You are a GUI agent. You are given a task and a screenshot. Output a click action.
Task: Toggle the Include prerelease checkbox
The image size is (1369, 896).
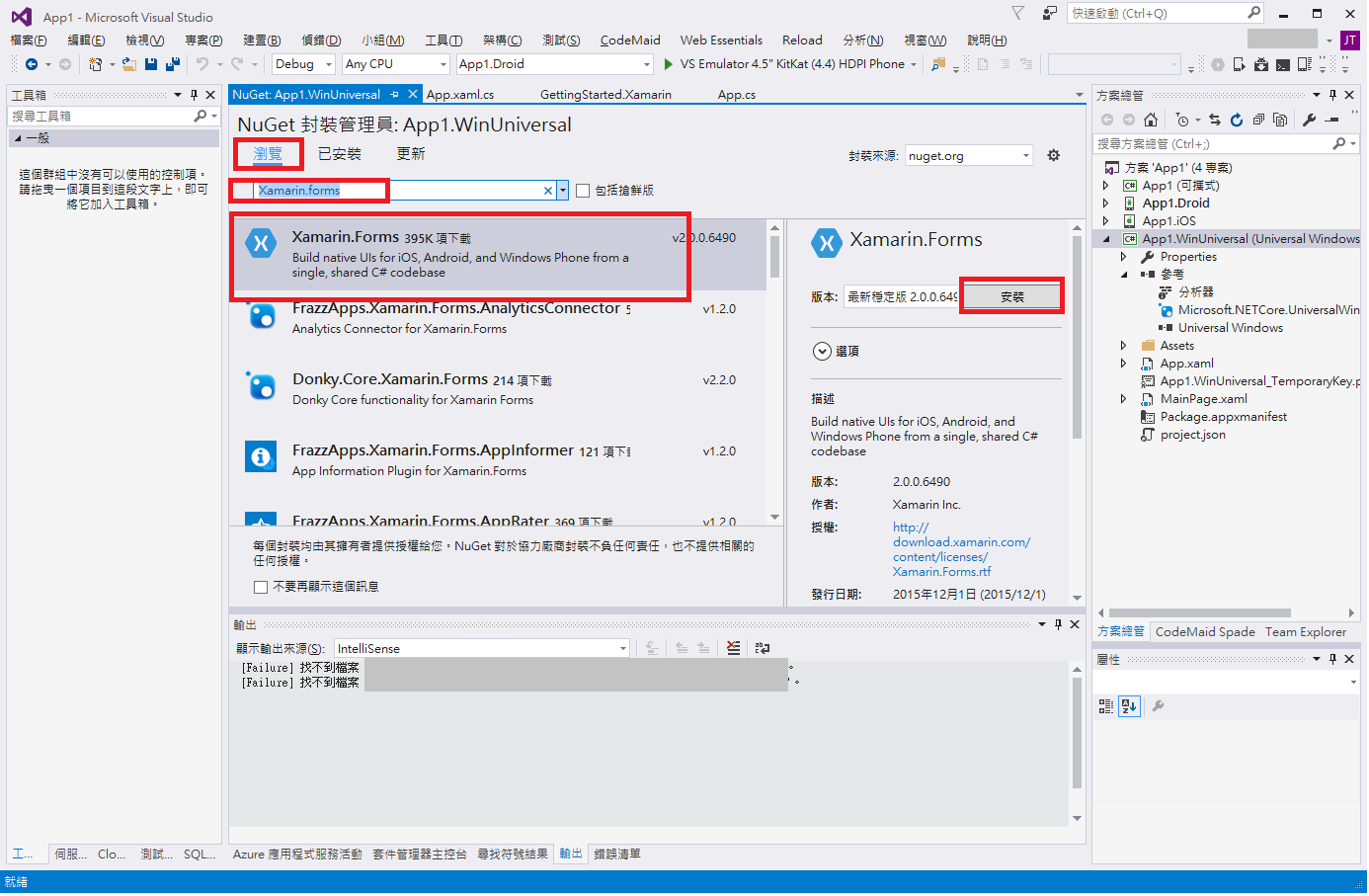(583, 191)
